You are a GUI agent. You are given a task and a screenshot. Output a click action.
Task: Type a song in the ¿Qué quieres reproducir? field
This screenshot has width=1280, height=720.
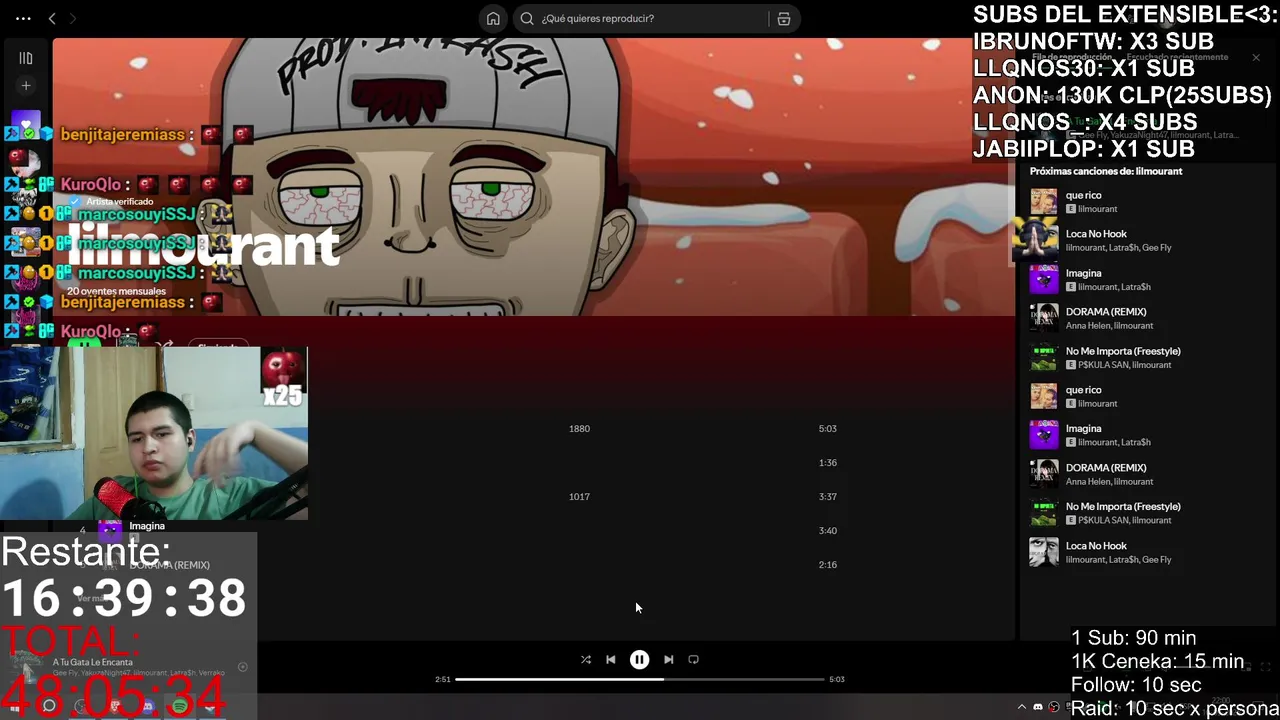[655, 18]
